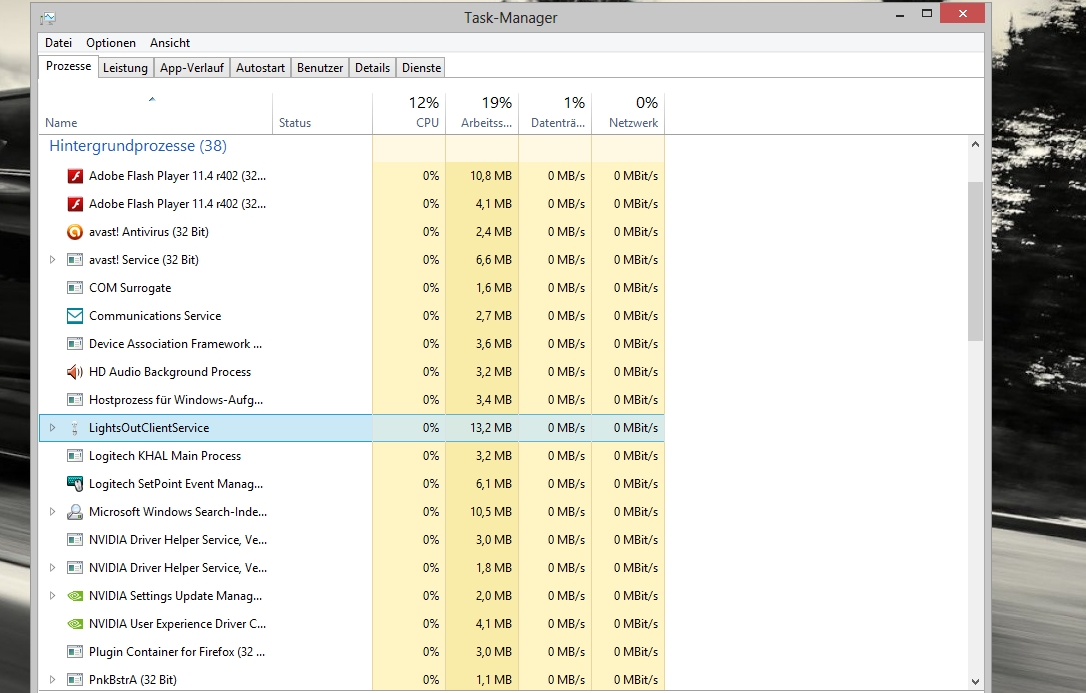The width and height of the screenshot is (1086, 693).
Task: Switch to the App-Verlauf tab
Action: [x=192, y=68]
